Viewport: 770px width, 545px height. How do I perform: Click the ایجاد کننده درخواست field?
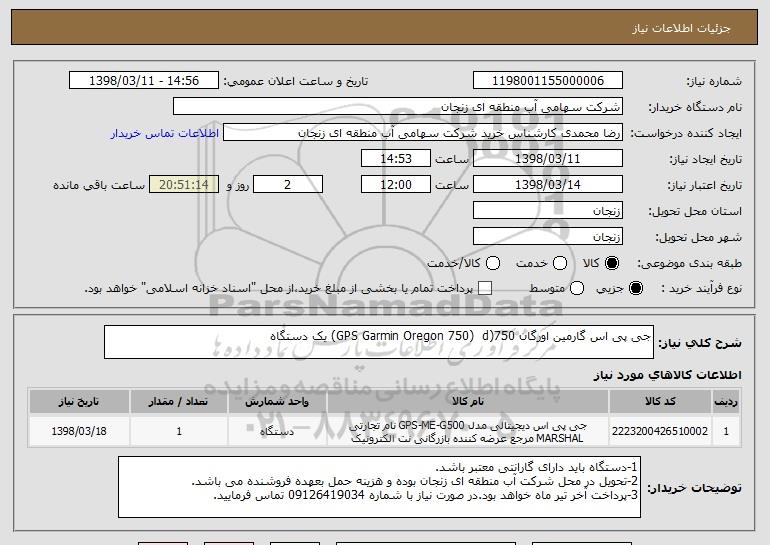click(x=423, y=133)
